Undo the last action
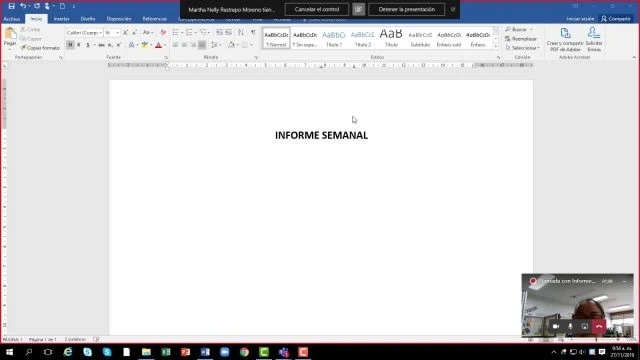The image size is (640, 360). [23, 6]
